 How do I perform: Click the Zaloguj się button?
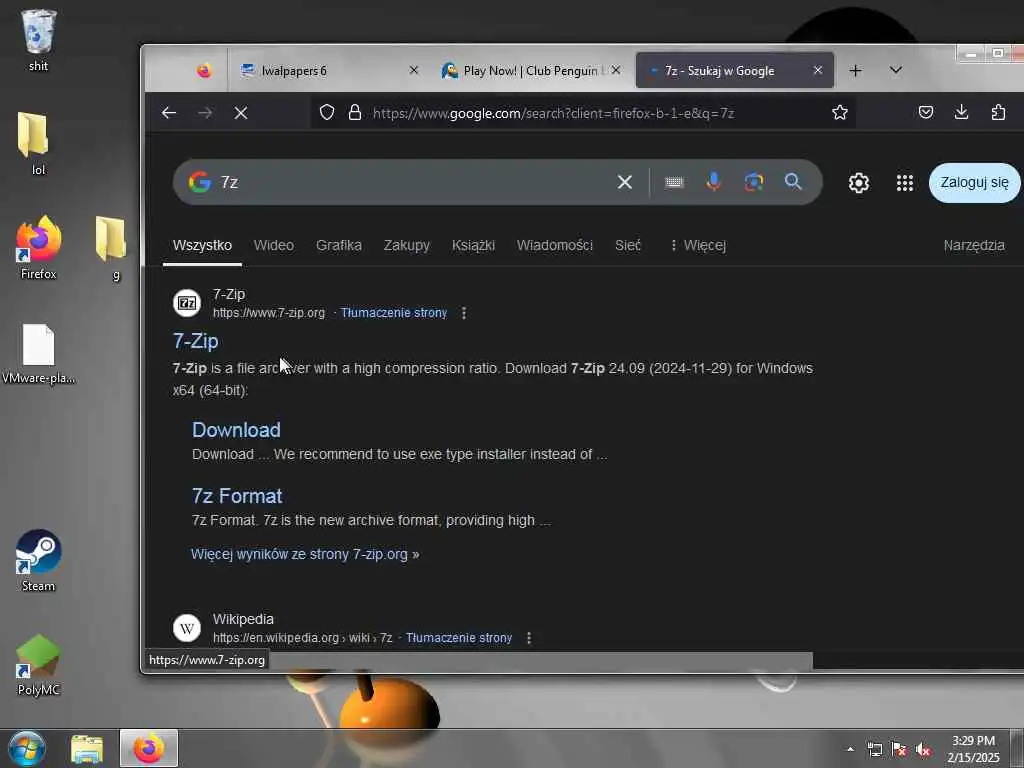[974, 183]
